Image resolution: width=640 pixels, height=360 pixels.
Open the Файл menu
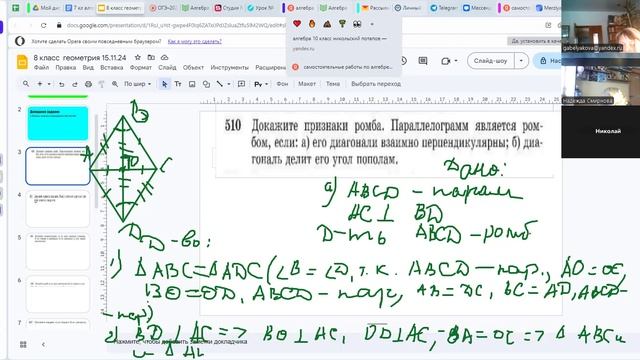(41, 67)
